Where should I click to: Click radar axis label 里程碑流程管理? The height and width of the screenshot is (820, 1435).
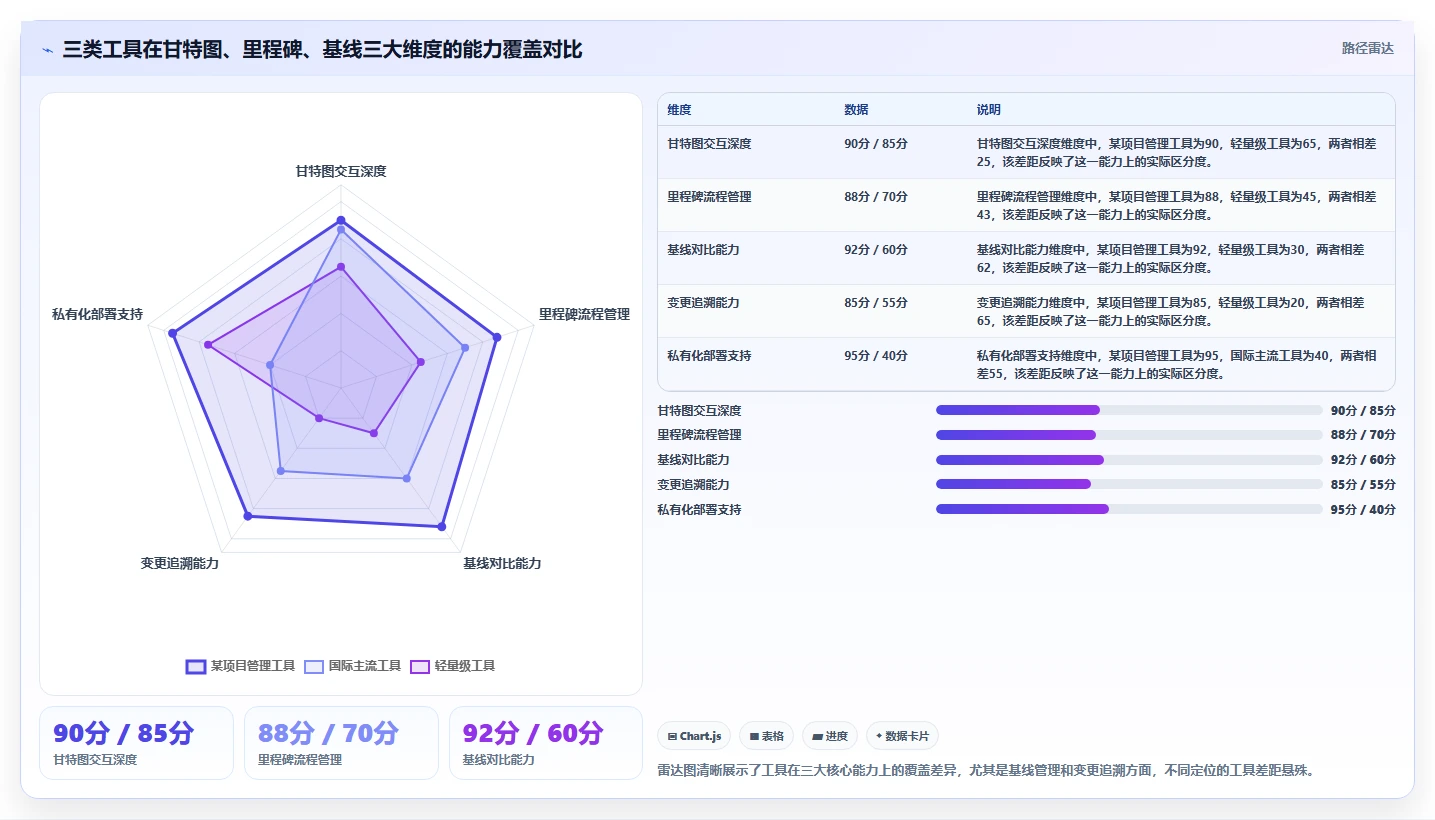coord(584,314)
